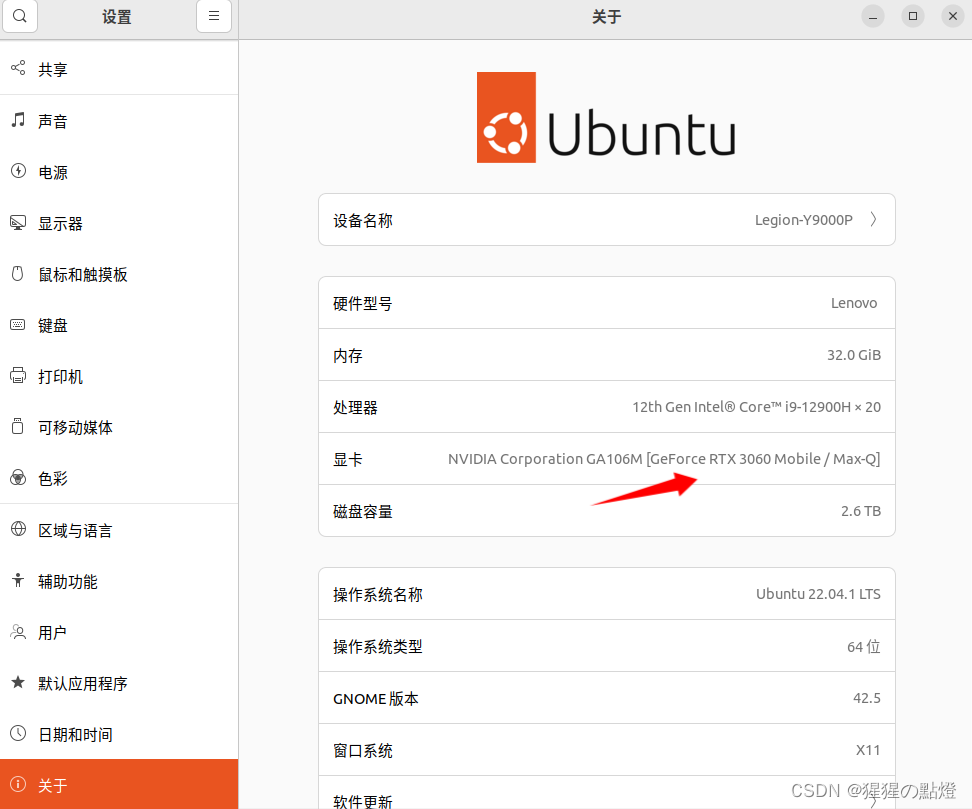Image resolution: width=972 pixels, height=809 pixels.
Task: Minimize the Settings window
Action: [x=873, y=16]
